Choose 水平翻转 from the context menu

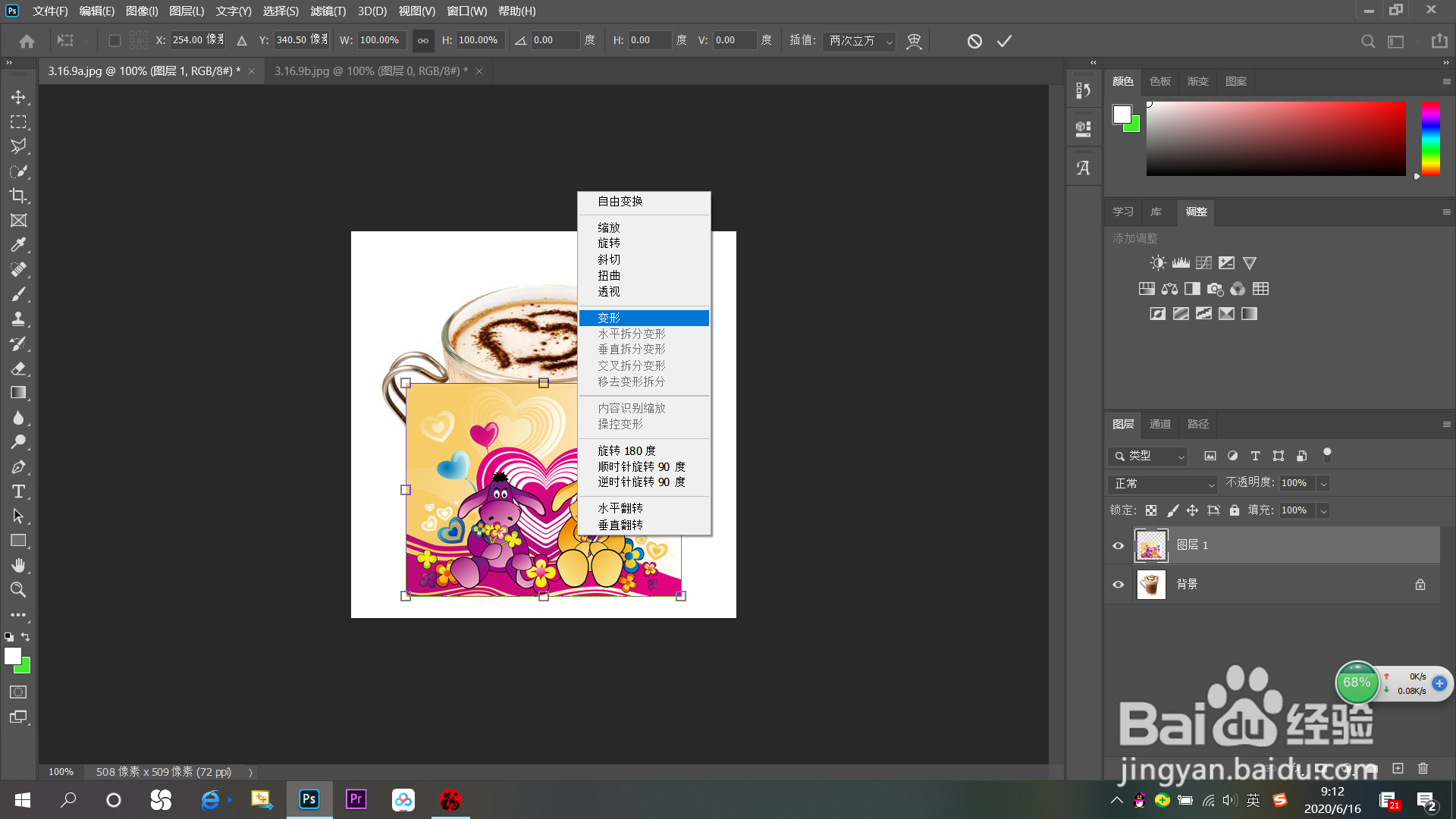(620, 508)
